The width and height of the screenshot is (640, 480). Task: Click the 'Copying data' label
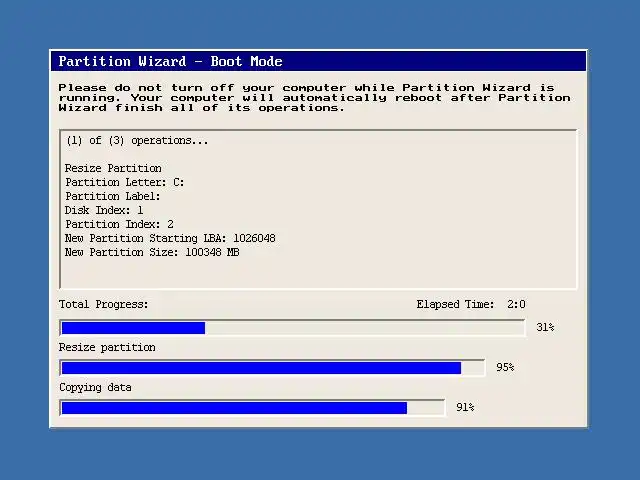(96, 387)
